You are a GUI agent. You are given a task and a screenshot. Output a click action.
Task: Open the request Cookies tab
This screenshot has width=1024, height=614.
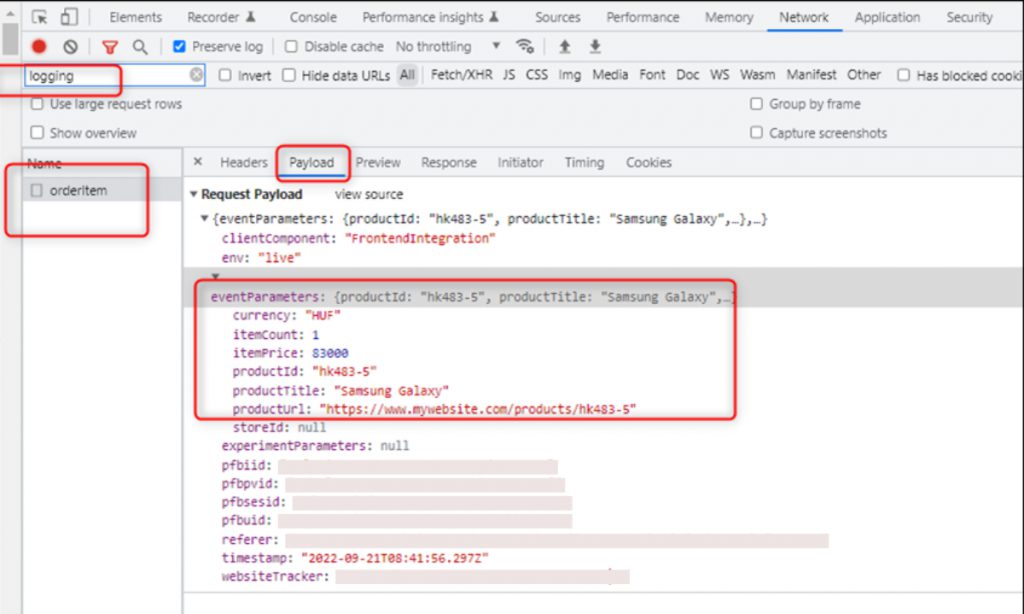point(648,162)
